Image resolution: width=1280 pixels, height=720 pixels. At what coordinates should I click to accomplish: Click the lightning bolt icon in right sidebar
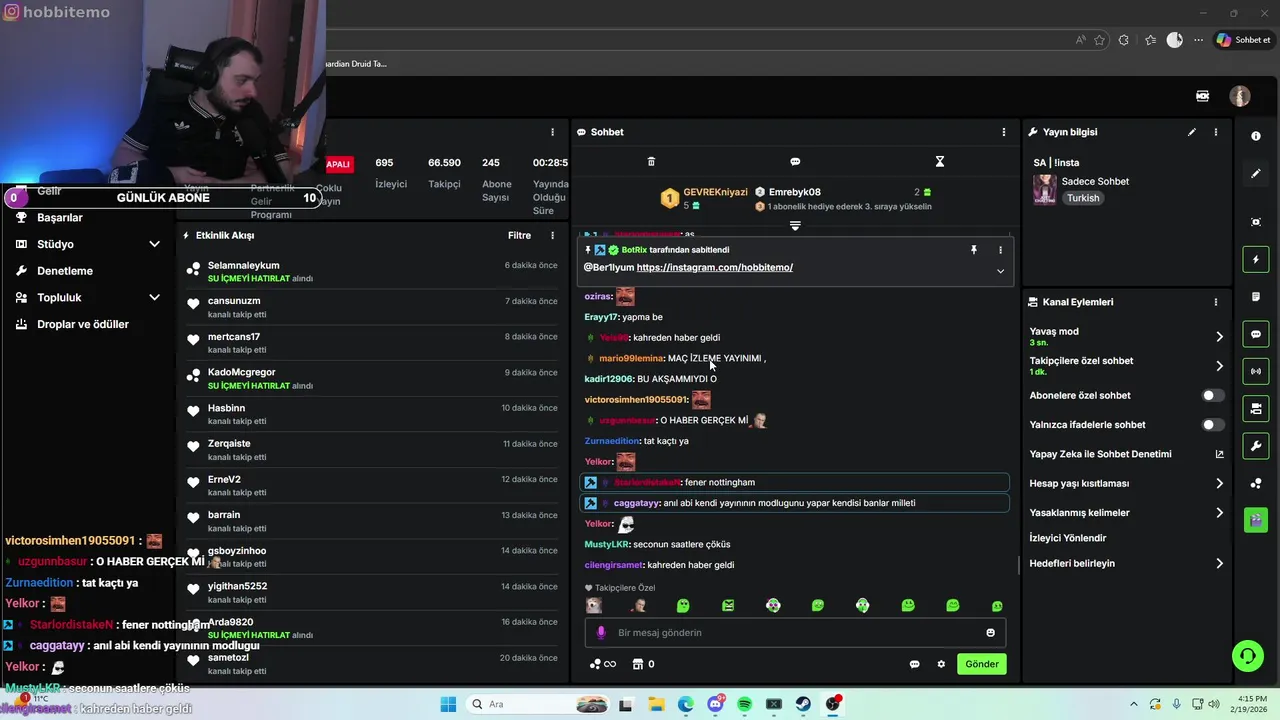click(x=1256, y=260)
